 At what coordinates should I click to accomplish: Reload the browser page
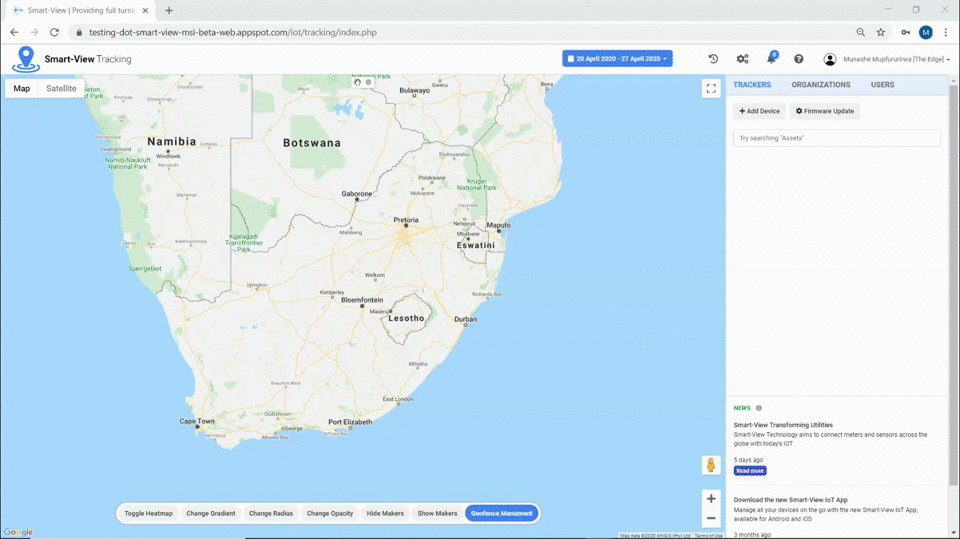click(54, 32)
